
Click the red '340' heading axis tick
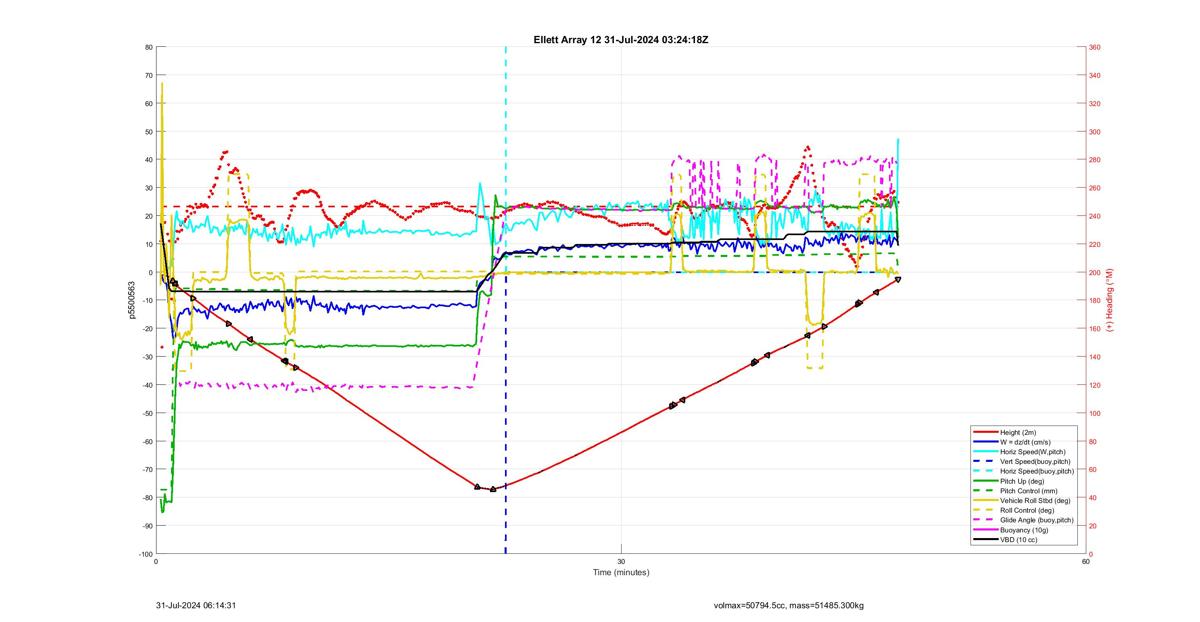(1095, 75)
